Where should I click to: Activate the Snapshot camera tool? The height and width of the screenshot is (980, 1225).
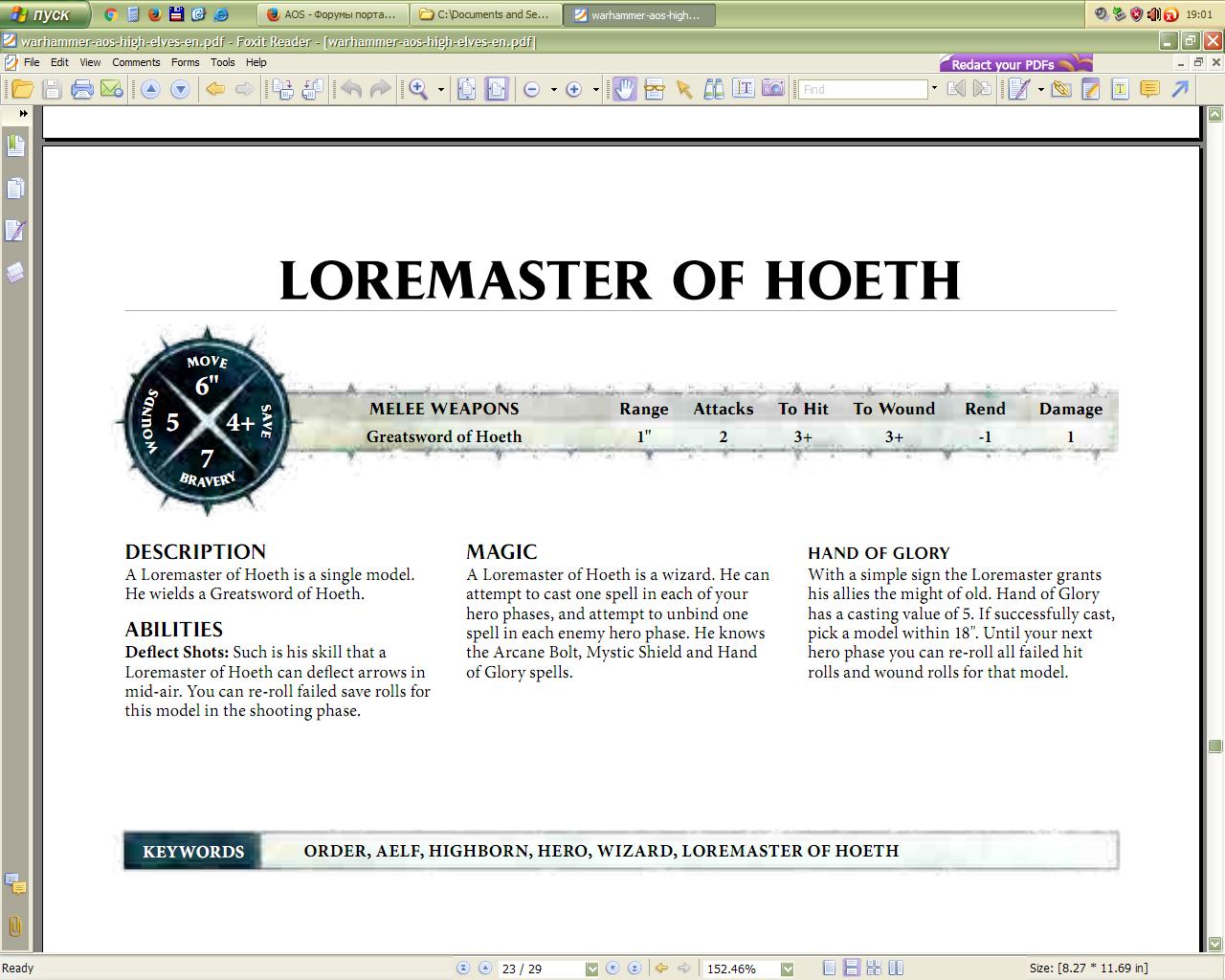coord(773,89)
